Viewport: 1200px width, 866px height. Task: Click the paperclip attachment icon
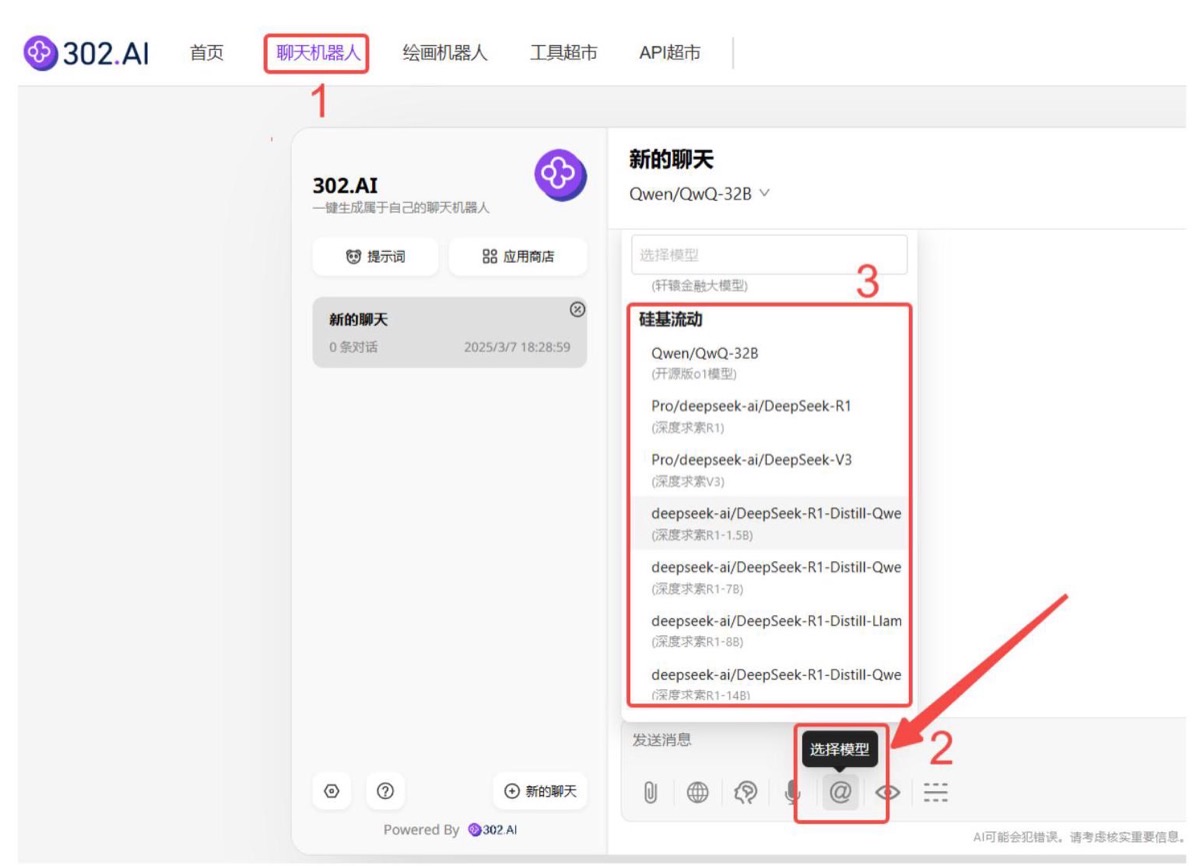(650, 793)
